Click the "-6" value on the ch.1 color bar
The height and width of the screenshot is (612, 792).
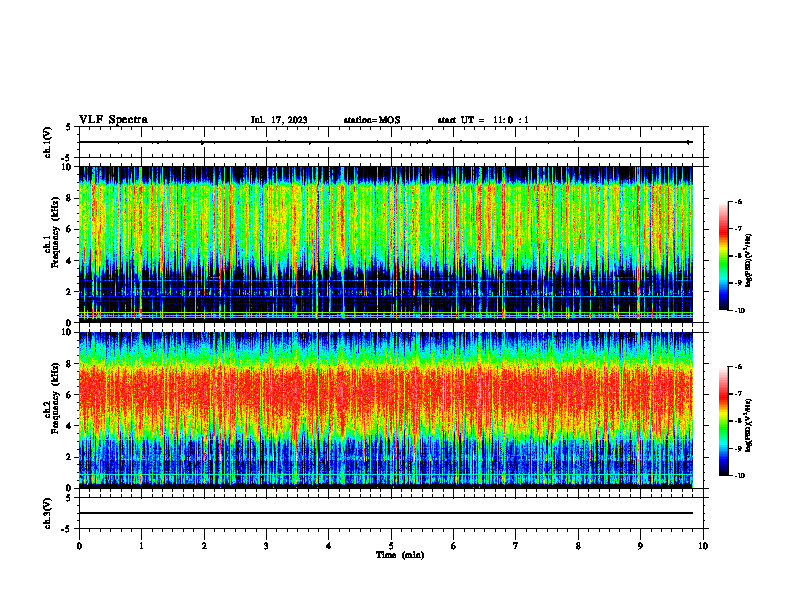tap(737, 202)
